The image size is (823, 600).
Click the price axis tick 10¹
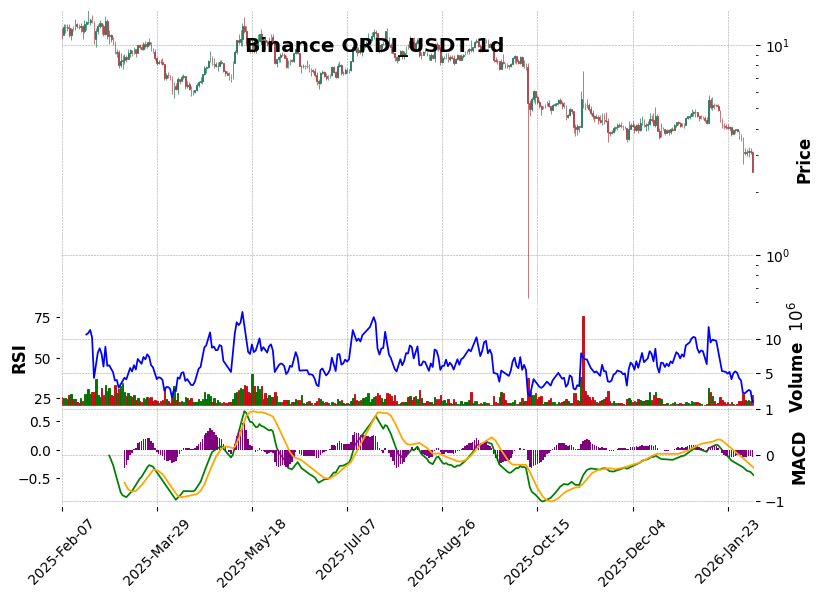[x=778, y=46]
